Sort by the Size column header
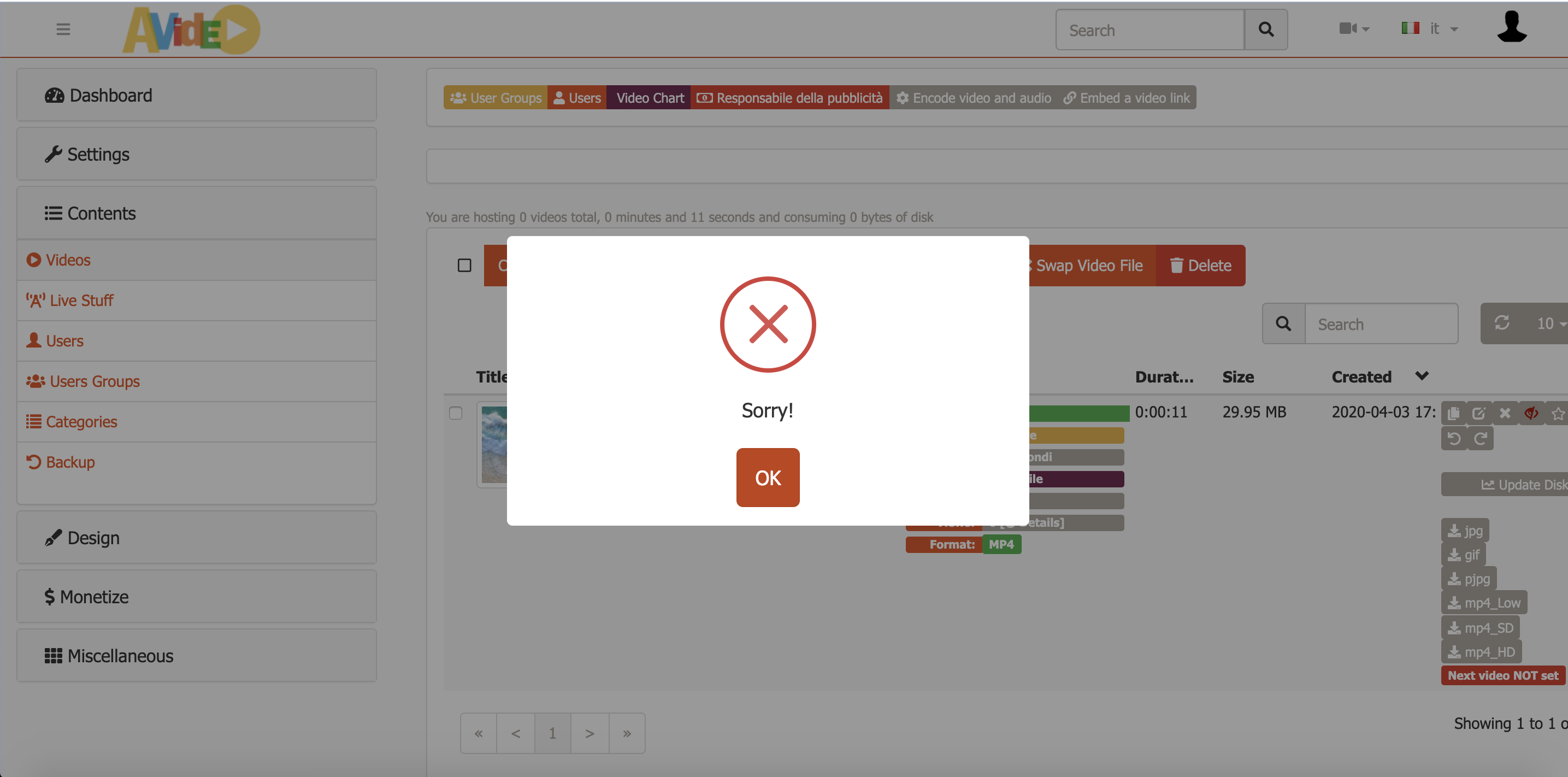This screenshot has width=1568, height=777. (x=1238, y=376)
